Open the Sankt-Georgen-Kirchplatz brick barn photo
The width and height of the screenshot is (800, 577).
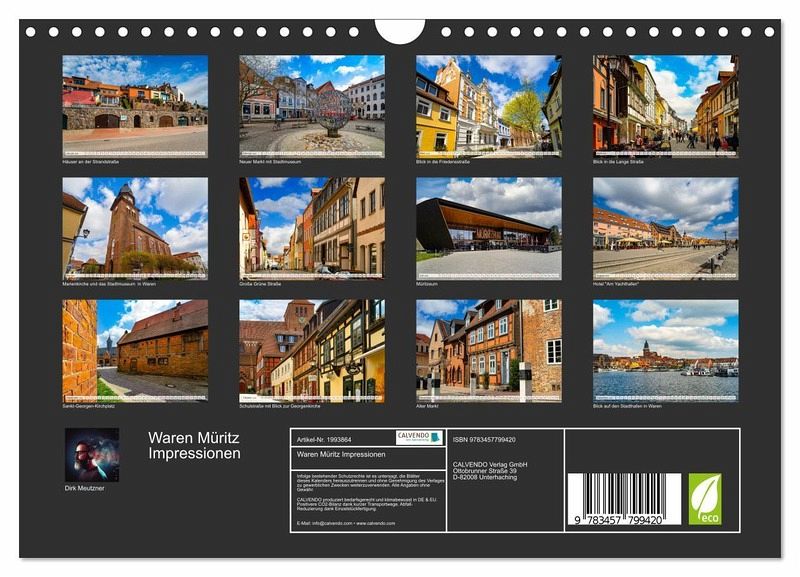[x=135, y=350]
